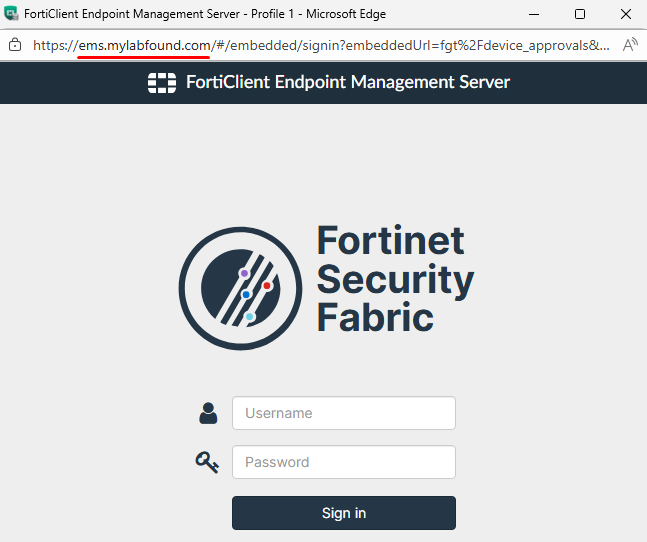The image size is (647, 542).
Task: Click the FortiClient Endpoint Management Server header title
Action: [x=348, y=82]
